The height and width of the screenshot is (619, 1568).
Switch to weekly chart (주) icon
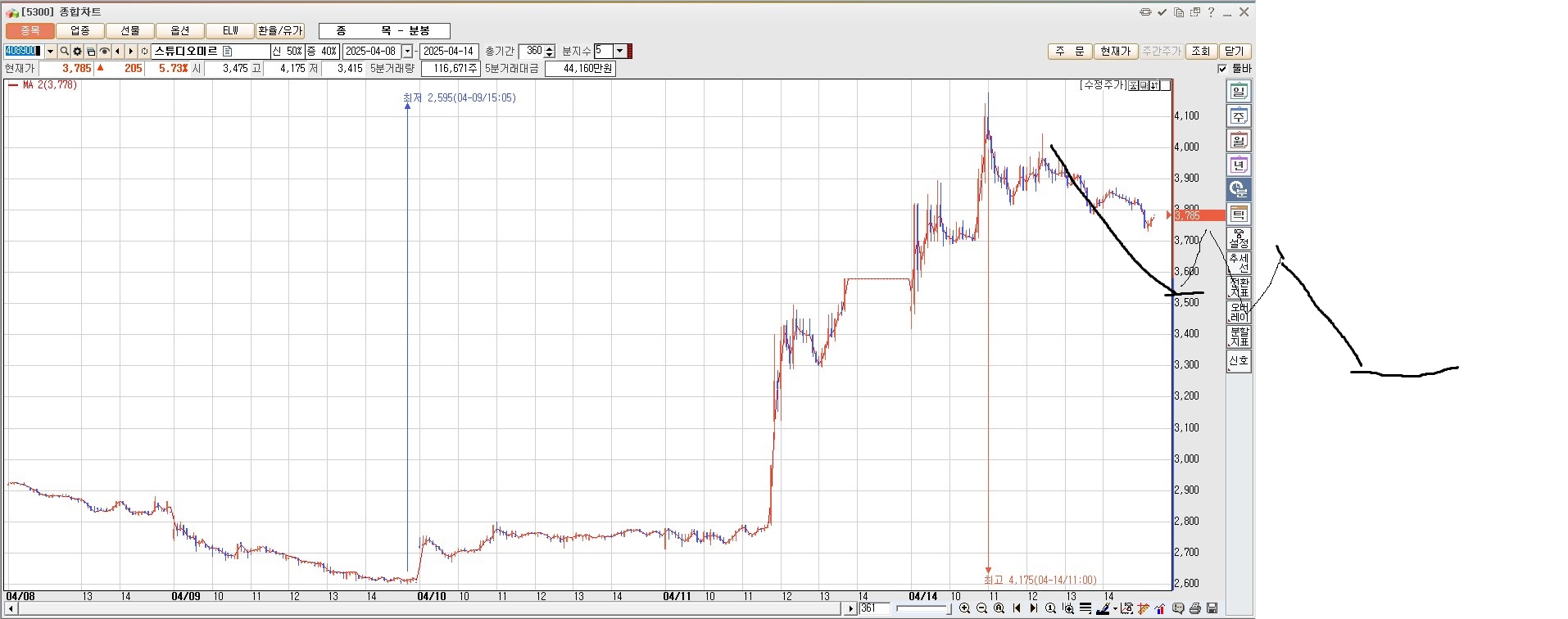point(1239,116)
